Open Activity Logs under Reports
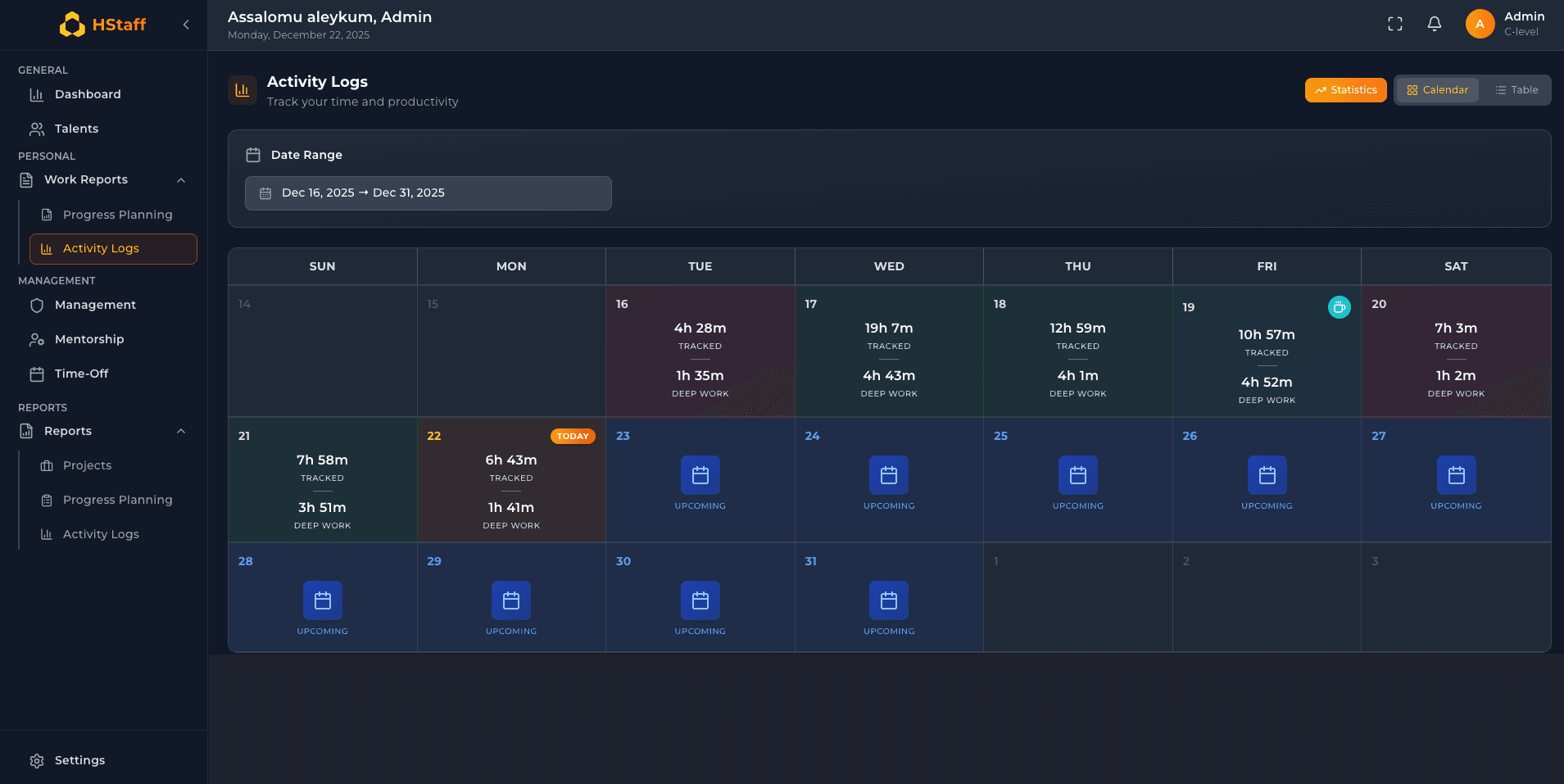 (100, 534)
